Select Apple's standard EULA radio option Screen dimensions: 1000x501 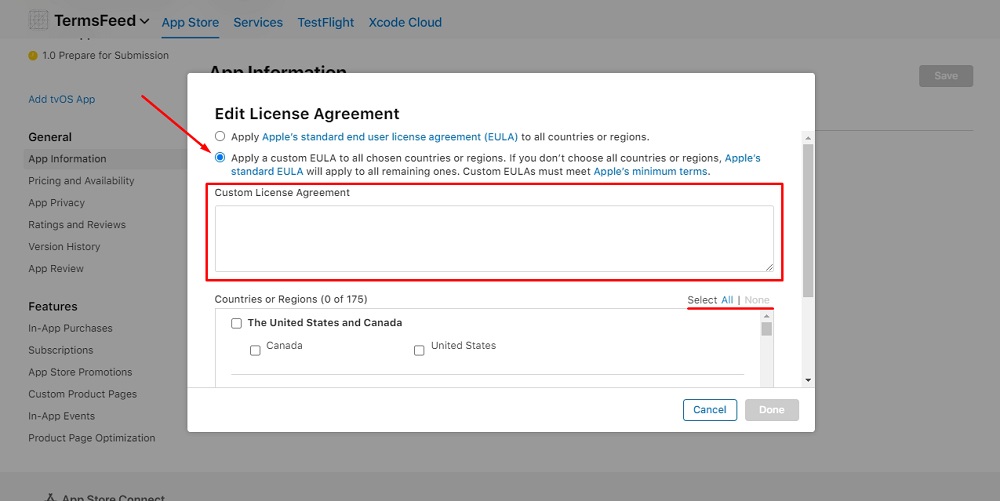coord(220,136)
